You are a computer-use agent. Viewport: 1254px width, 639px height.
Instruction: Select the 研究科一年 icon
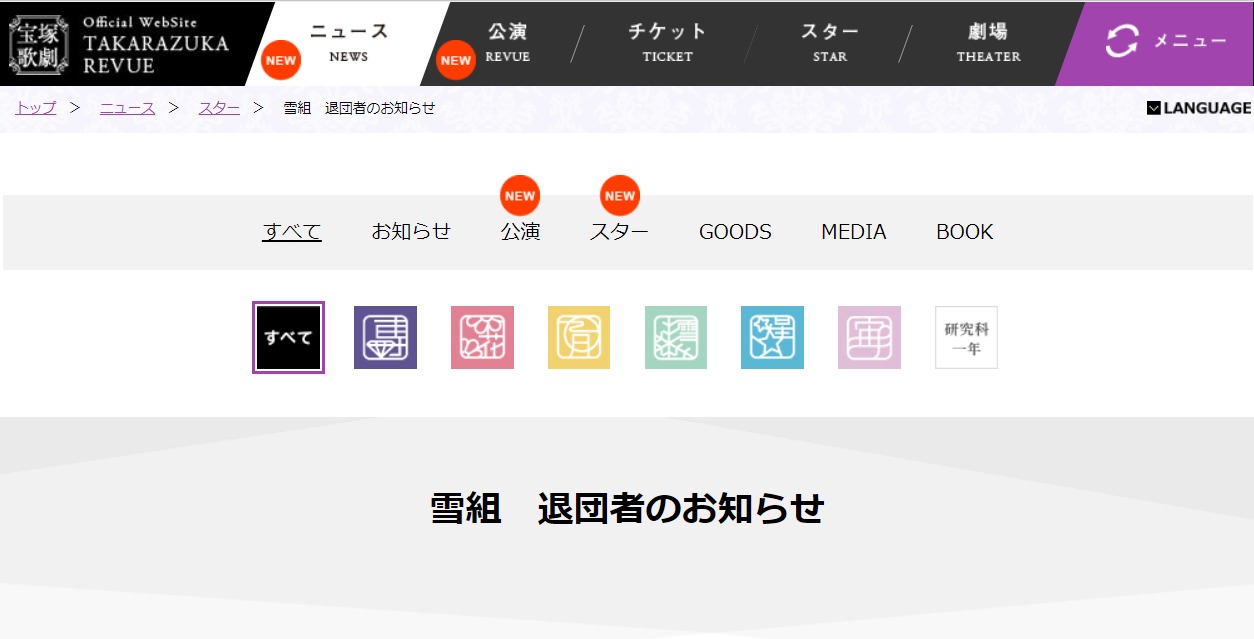pos(966,337)
